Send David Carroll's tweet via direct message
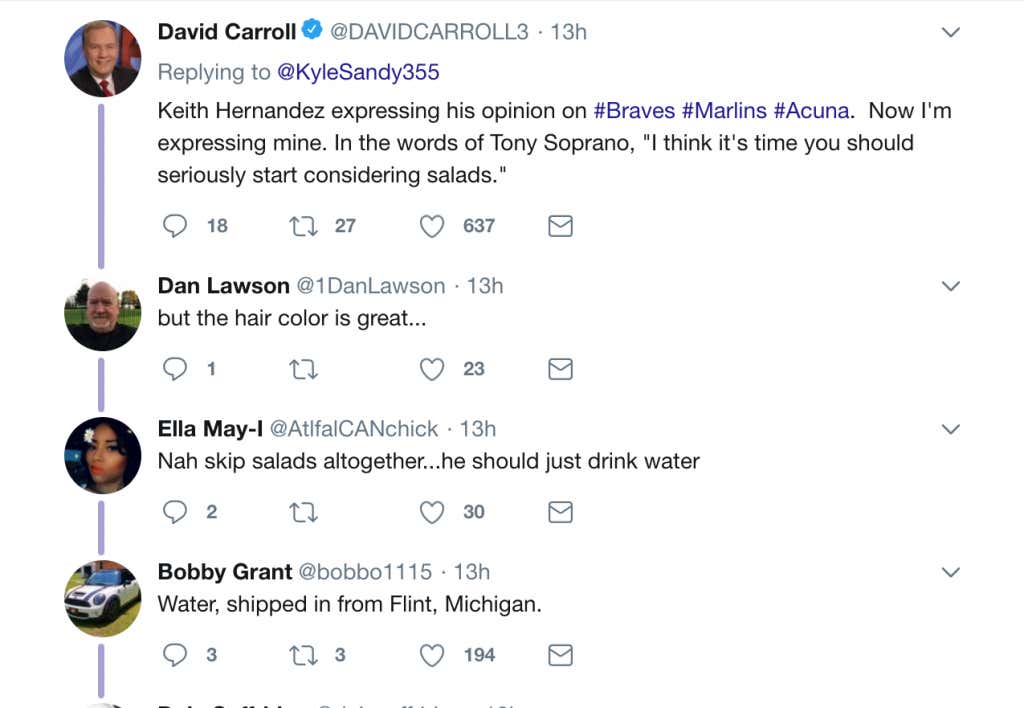This screenshot has width=1024, height=708. click(560, 226)
